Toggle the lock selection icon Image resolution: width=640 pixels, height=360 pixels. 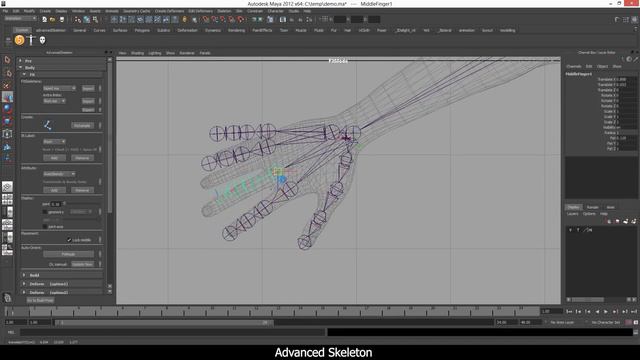click(x=185, y=19)
